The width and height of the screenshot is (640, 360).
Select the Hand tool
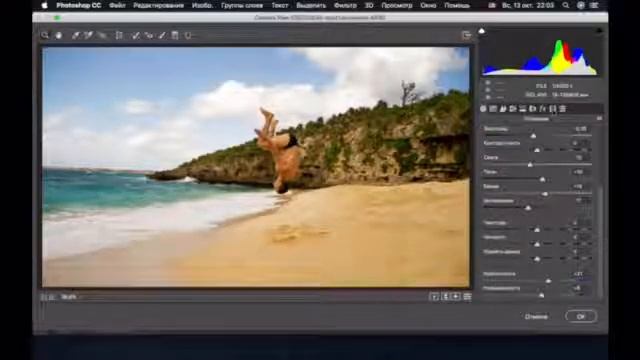[59, 36]
